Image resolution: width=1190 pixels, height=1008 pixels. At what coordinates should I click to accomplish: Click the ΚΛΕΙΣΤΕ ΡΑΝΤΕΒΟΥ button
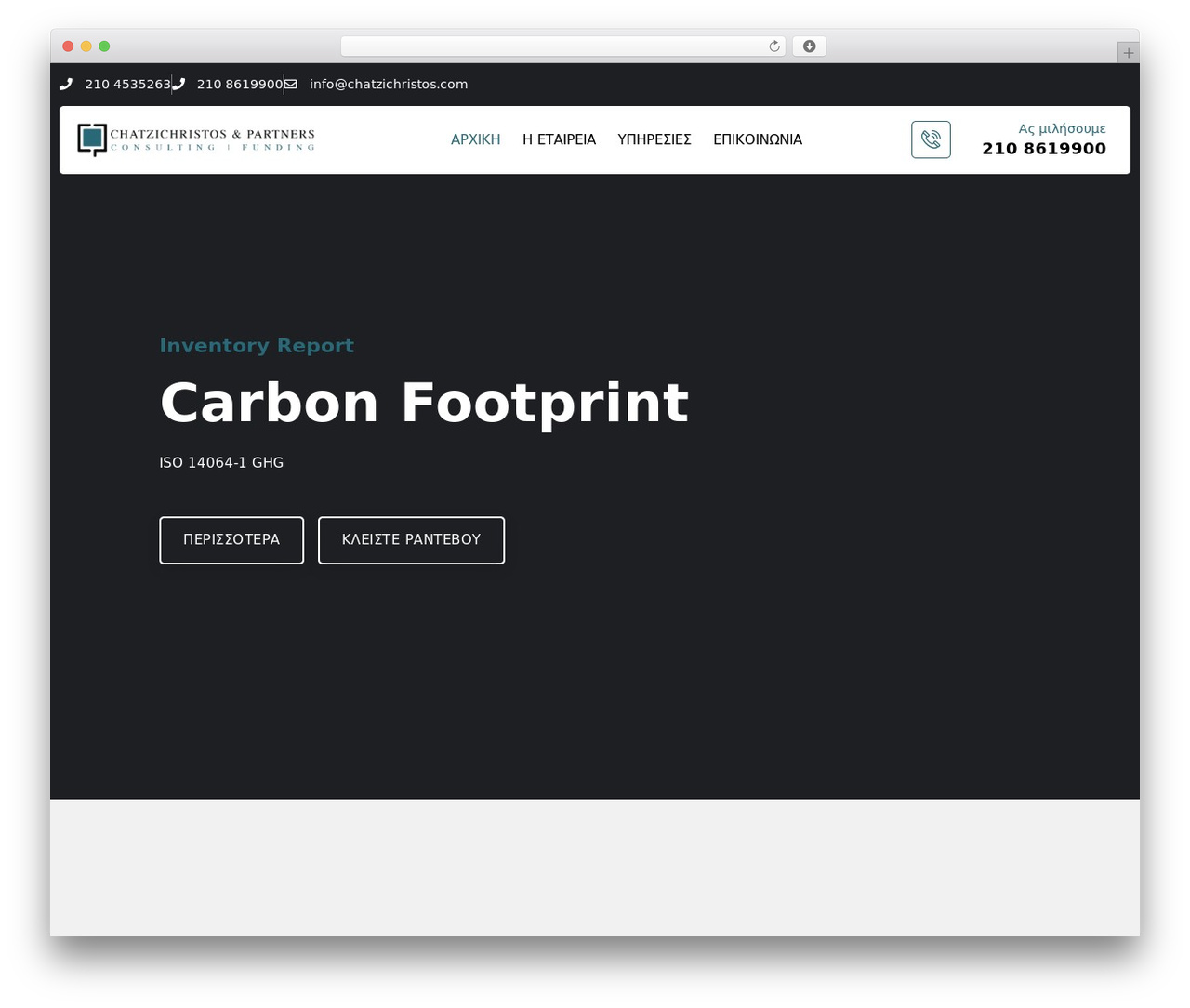(x=412, y=540)
